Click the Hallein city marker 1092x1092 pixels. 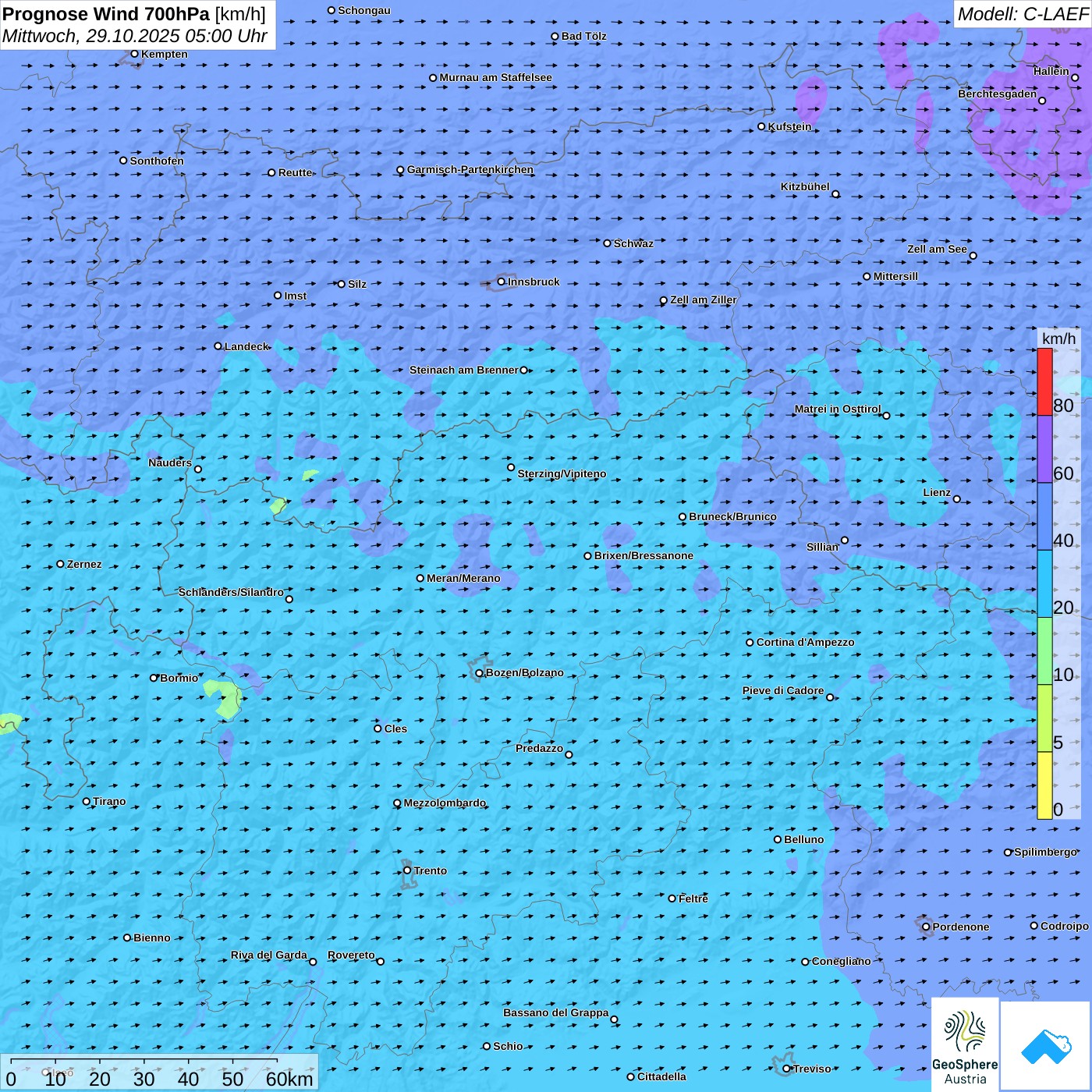click(x=1075, y=77)
